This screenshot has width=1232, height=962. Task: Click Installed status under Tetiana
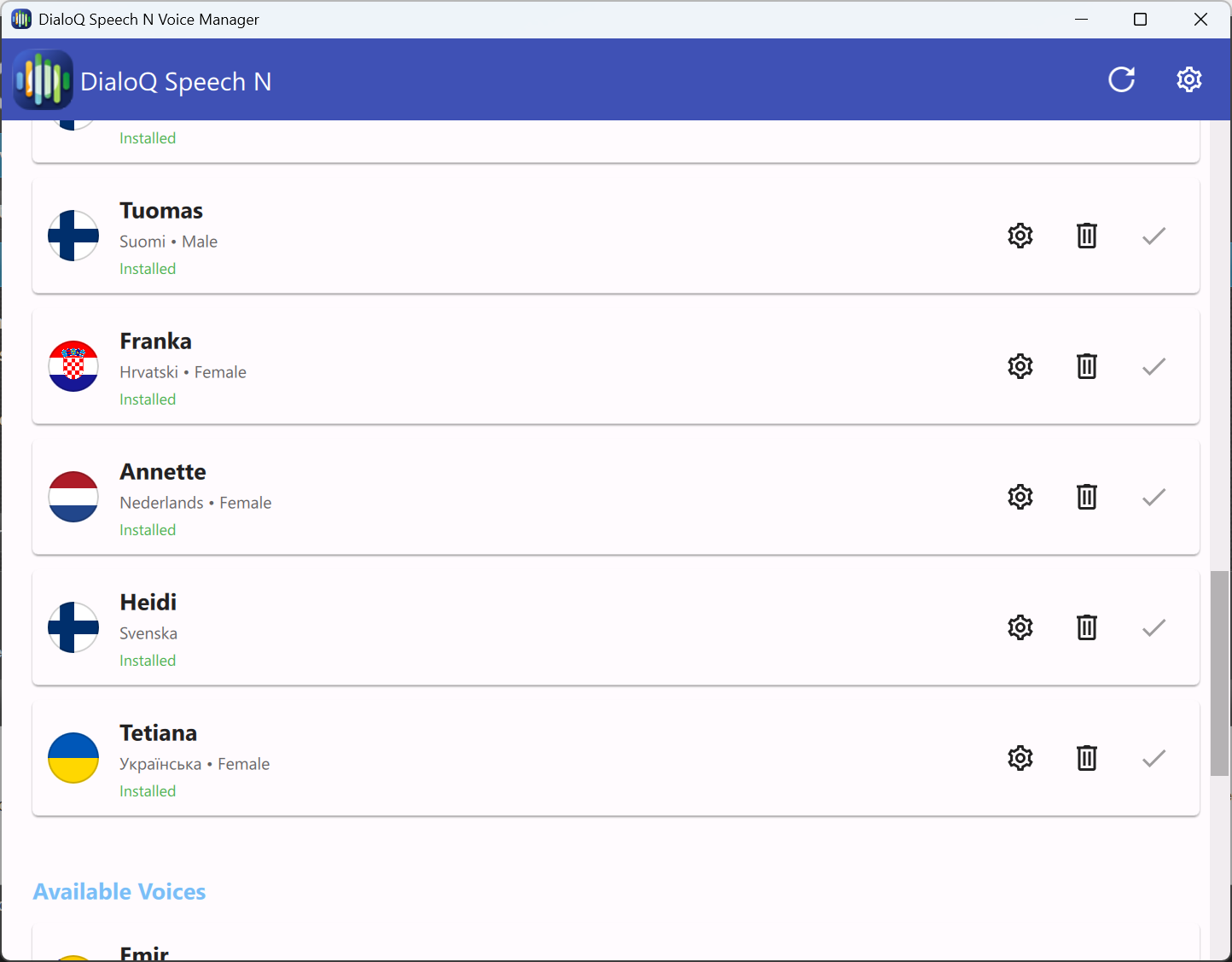(148, 791)
